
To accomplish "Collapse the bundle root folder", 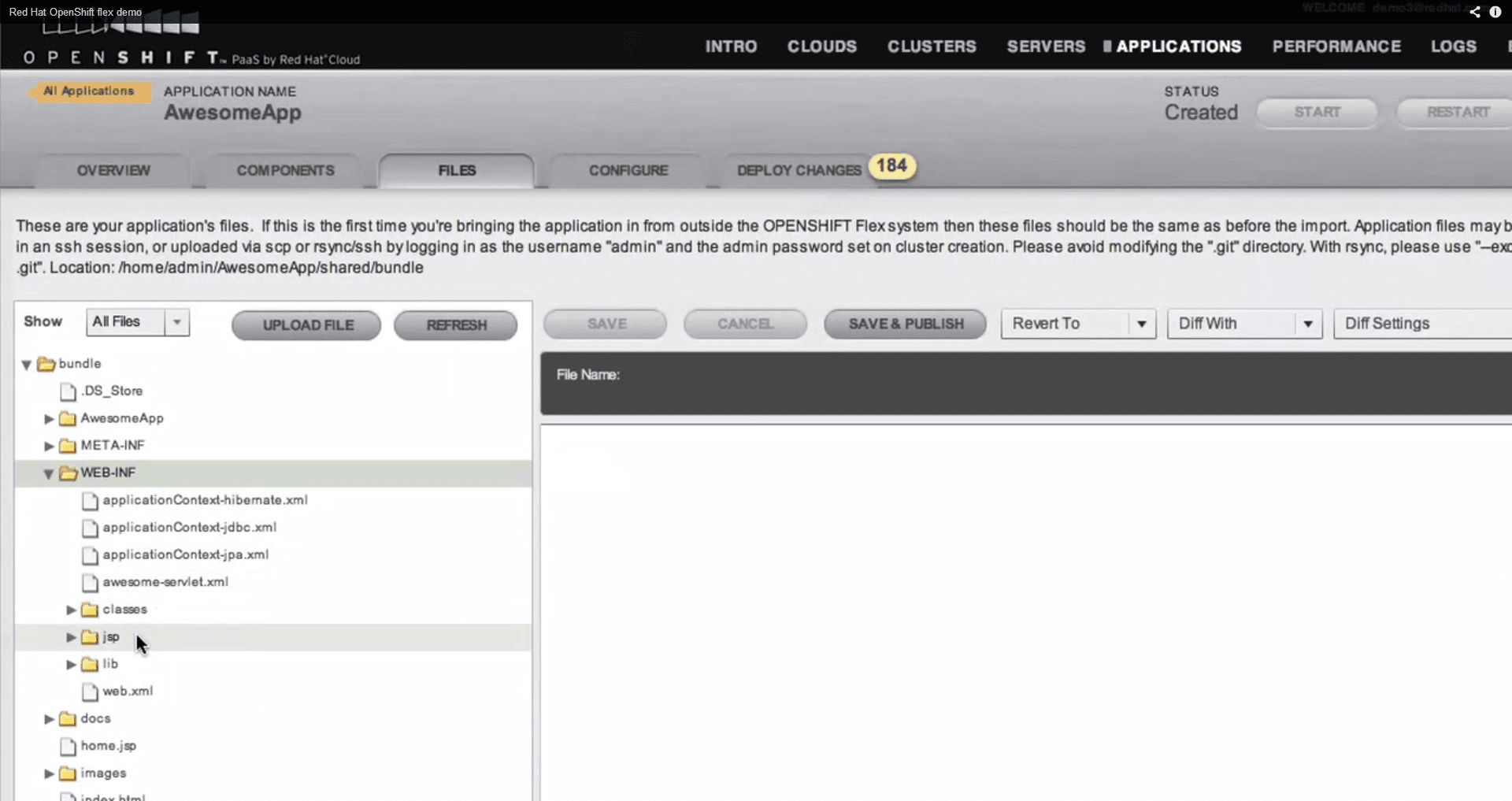I will click(27, 365).
